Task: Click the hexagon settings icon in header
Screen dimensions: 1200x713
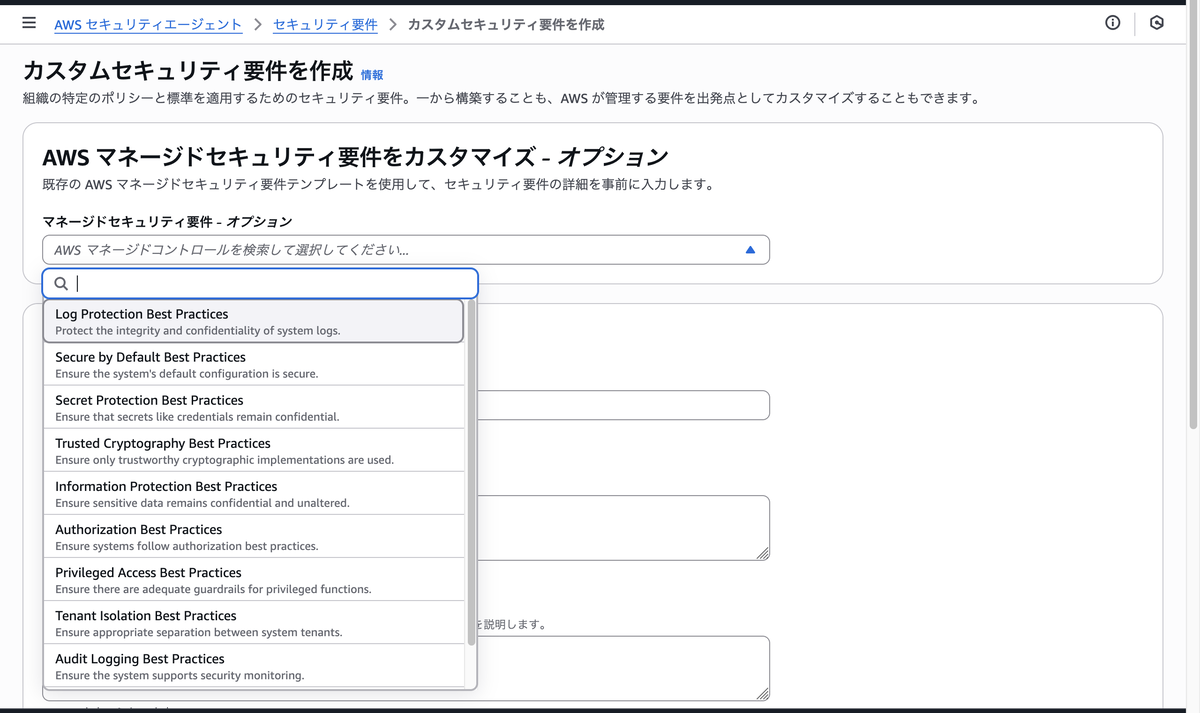Action: coord(1157,23)
